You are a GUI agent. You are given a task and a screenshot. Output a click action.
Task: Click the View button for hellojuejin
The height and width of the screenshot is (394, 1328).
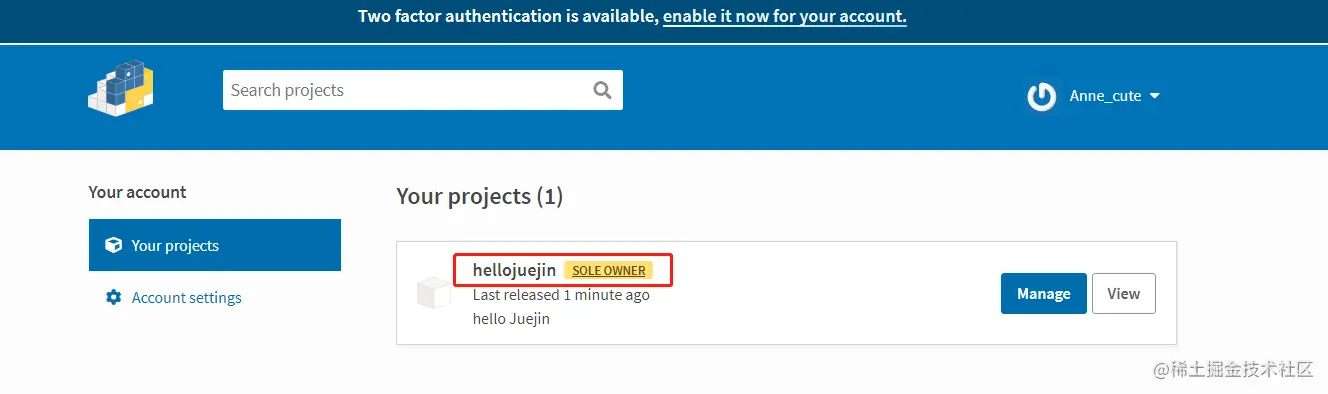1124,293
